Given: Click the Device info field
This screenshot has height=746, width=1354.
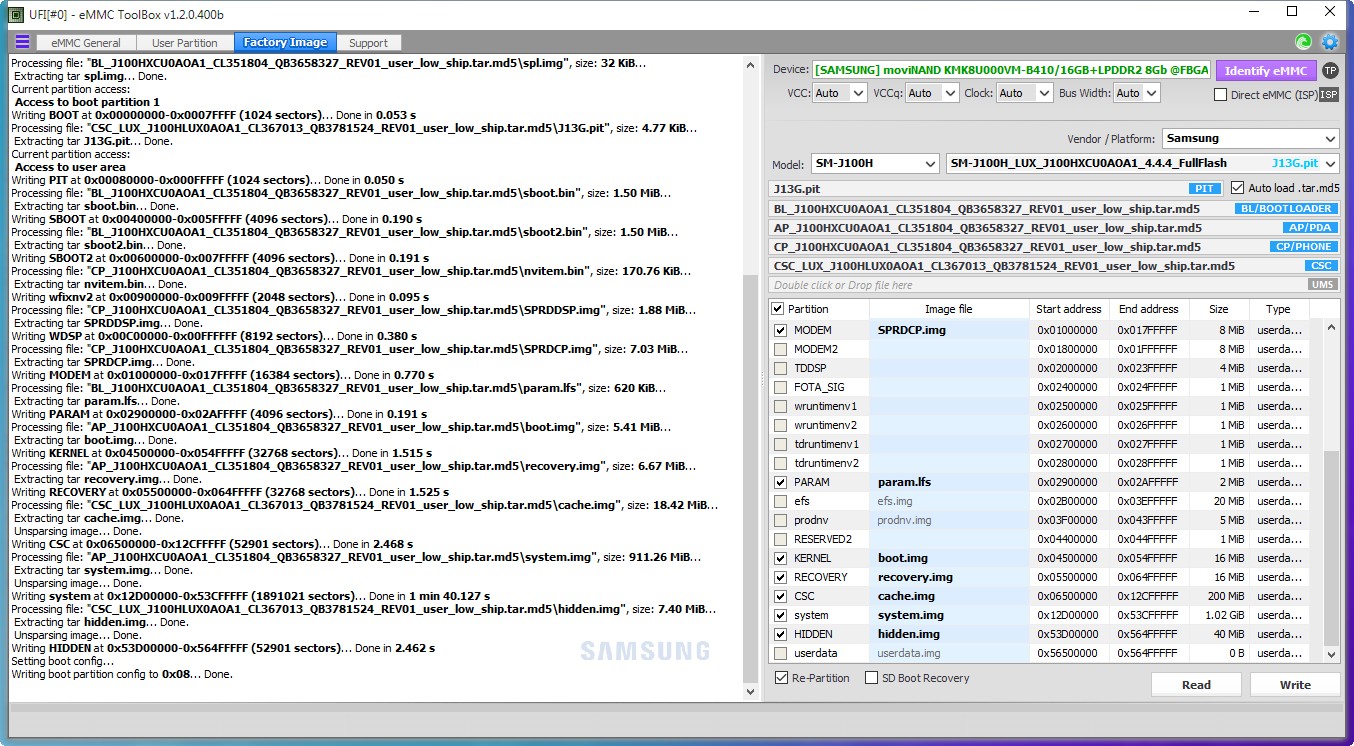Looking at the screenshot, I should click(1011, 70).
